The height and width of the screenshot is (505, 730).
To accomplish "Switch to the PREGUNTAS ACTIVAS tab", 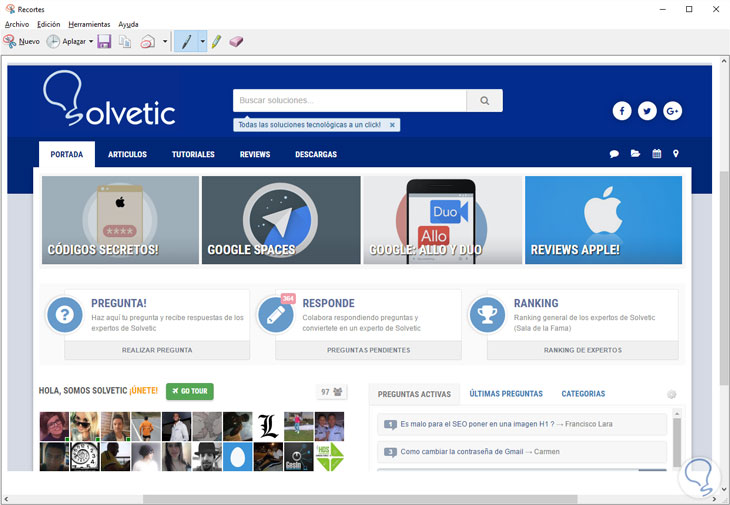I will pos(414,394).
